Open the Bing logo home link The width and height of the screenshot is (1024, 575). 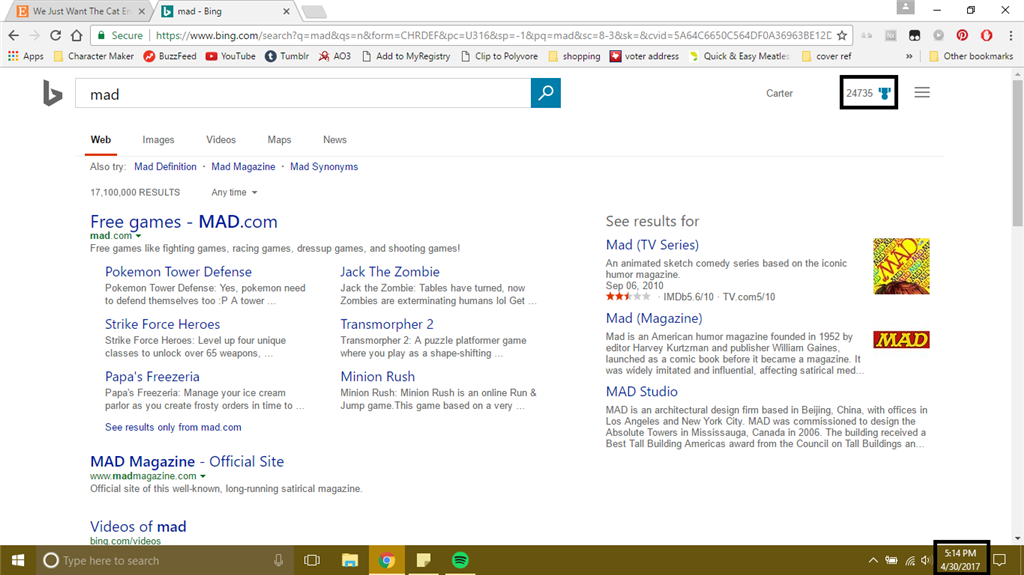point(52,93)
